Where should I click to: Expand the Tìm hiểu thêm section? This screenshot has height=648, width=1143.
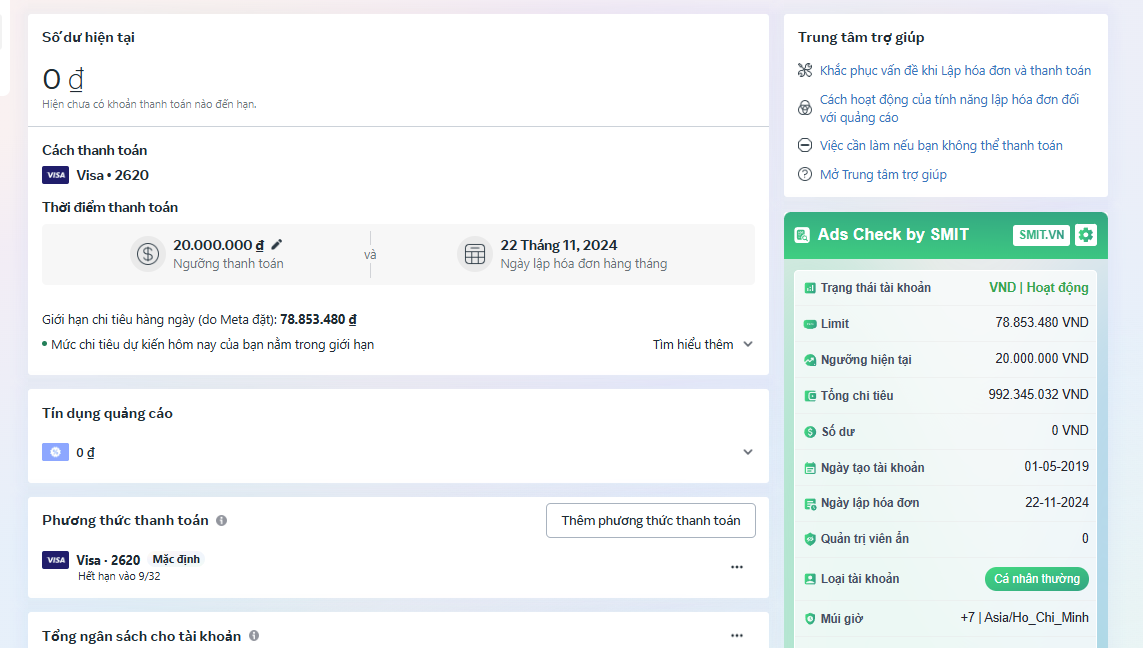[x=702, y=344]
